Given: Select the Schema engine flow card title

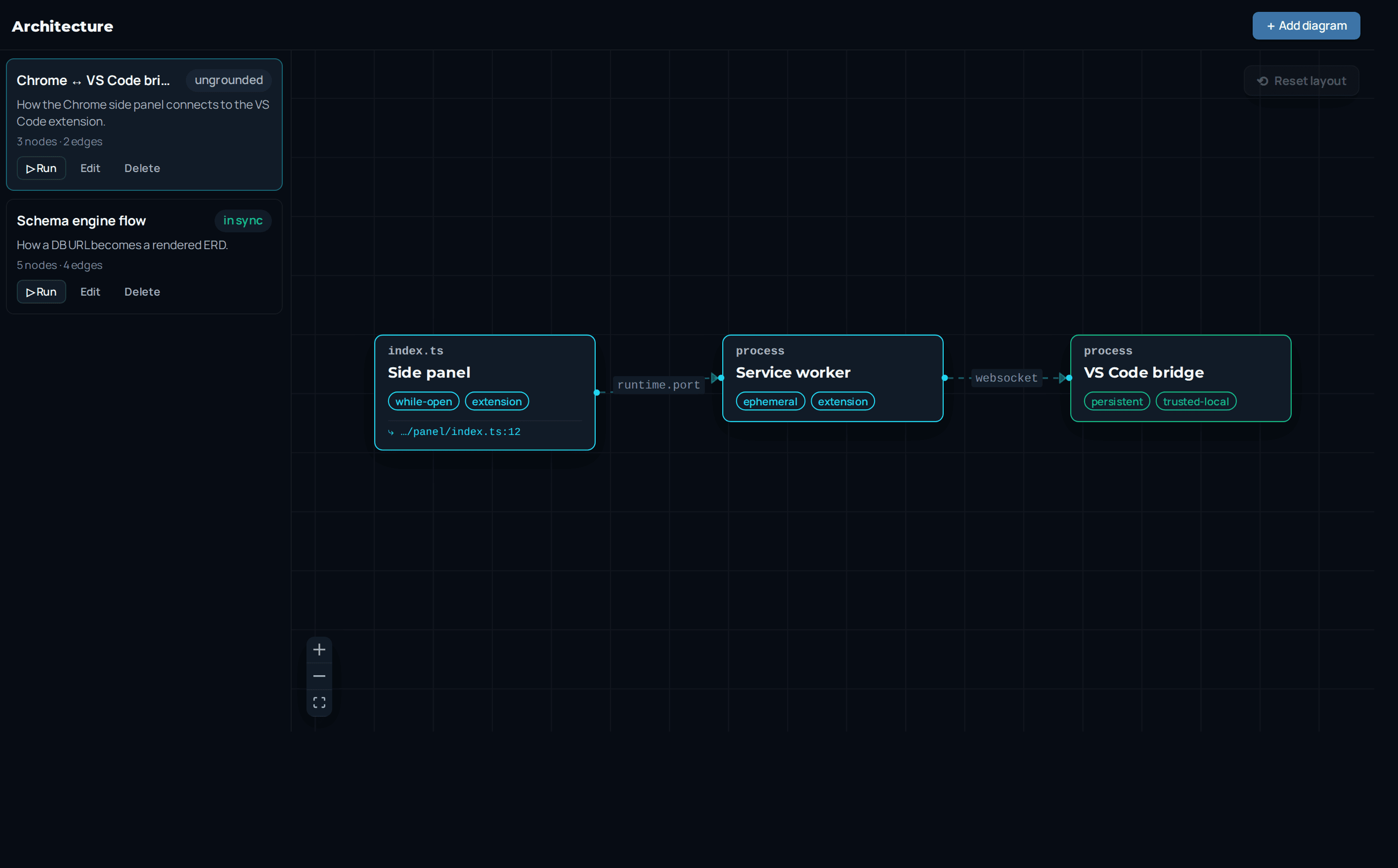Looking at the screenshot, I should pyautogui.click(x=81, y=221).
